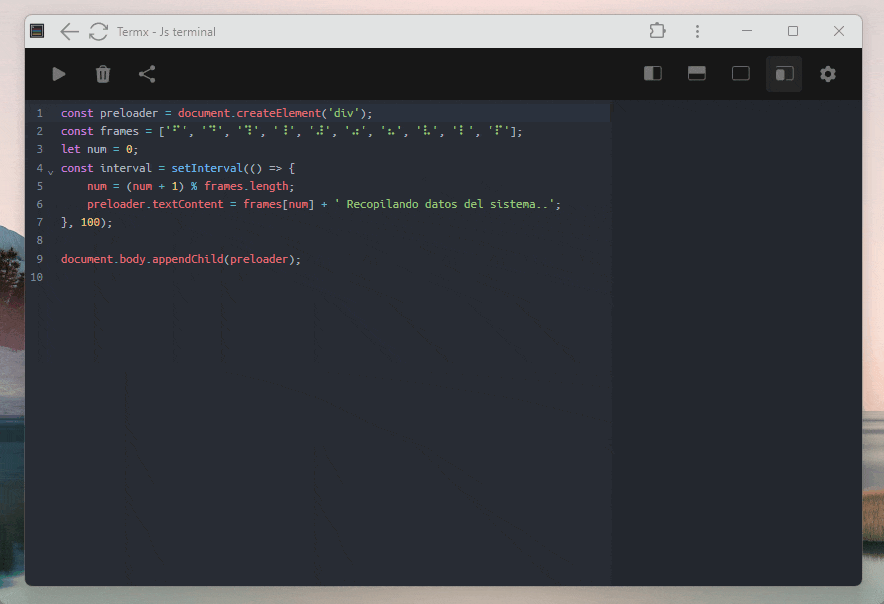Open the extensions puzzle icon
This screenshot has height=604, width=884.
click(x=657, y=30)
